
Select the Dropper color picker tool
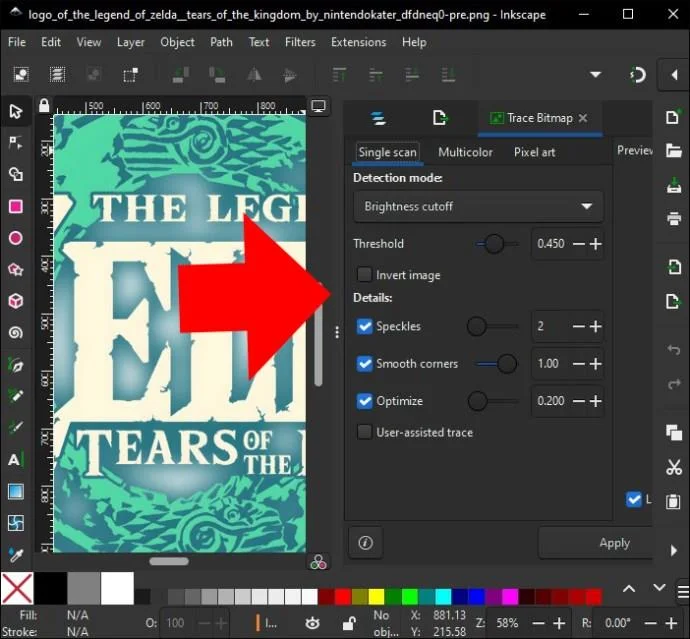pyautogui.click(x=16, y=555)
